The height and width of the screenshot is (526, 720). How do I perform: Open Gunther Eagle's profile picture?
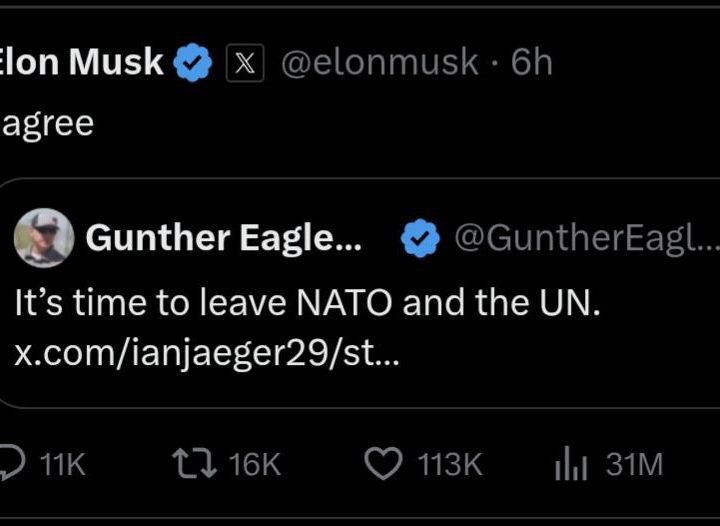pos(44,238)
